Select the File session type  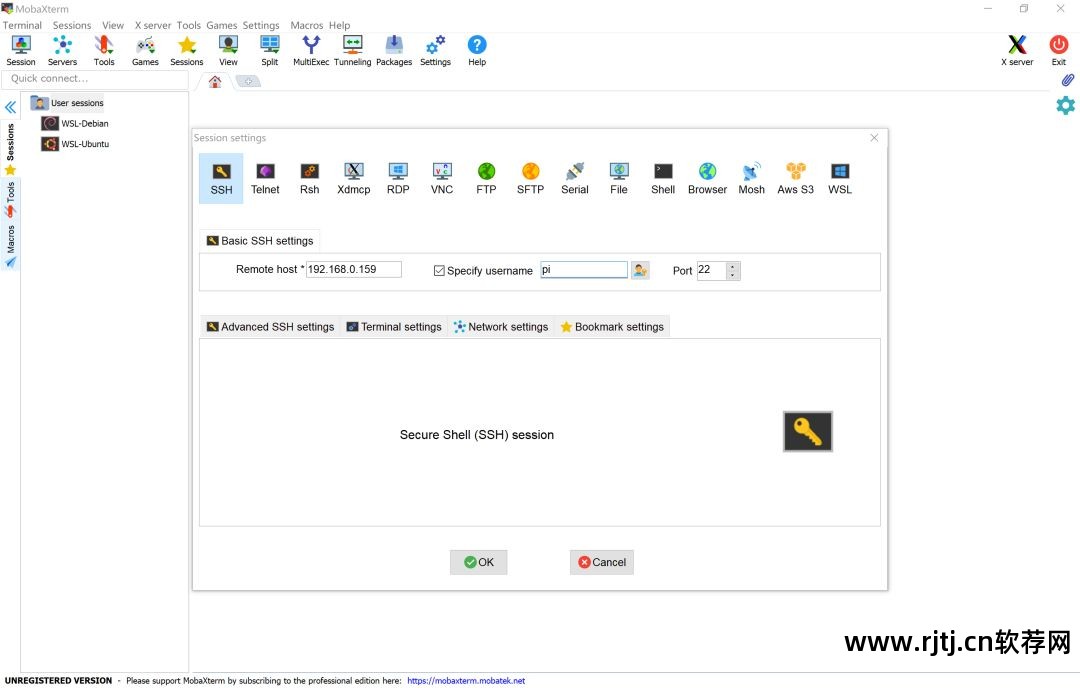(619, 178)
